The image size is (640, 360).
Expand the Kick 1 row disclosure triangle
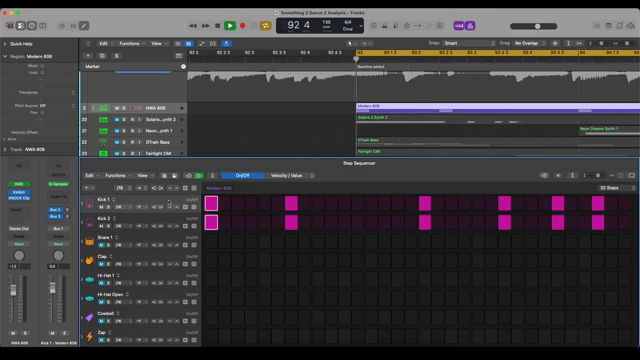point(82,203)
